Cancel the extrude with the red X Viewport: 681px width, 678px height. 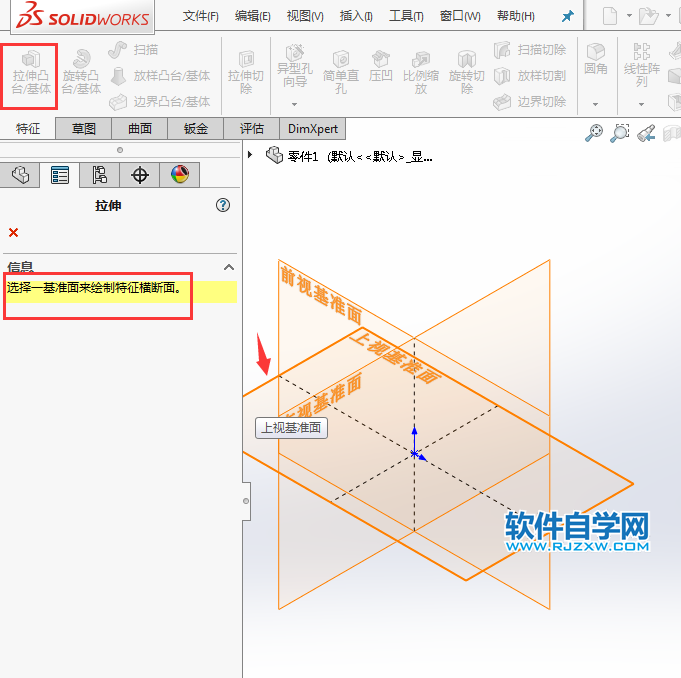[13, 232]
